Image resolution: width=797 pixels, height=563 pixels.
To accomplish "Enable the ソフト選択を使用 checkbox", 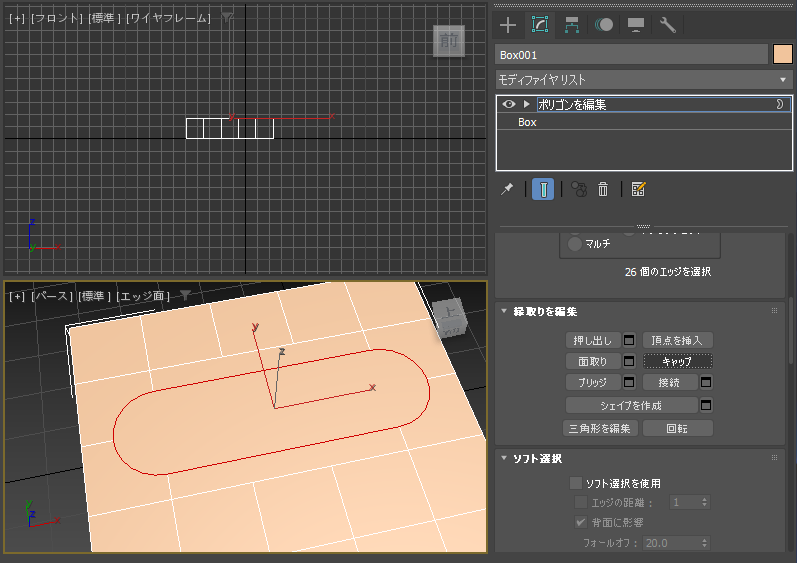I will 576,483.
